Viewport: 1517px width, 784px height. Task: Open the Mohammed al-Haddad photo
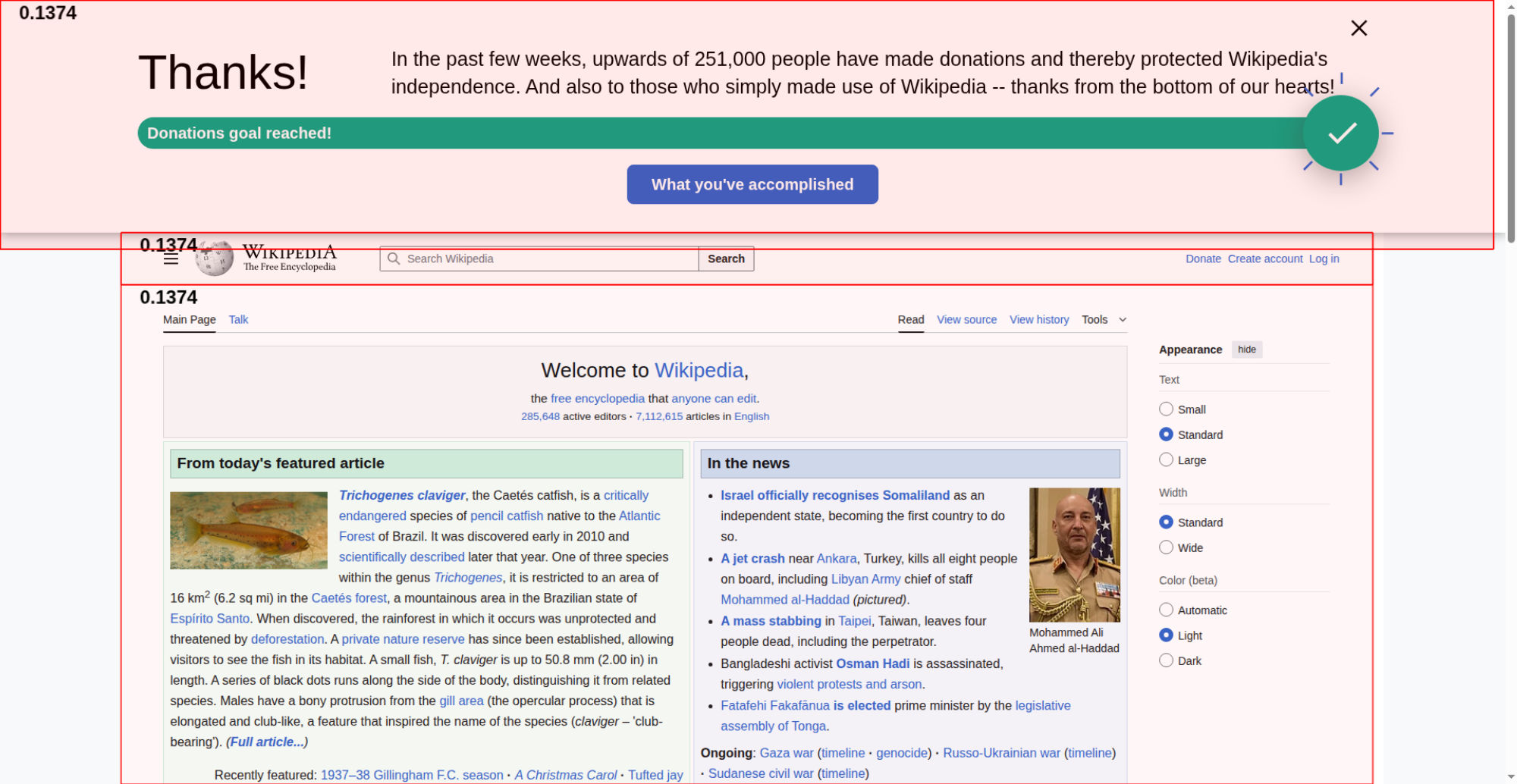[1074, 554]
